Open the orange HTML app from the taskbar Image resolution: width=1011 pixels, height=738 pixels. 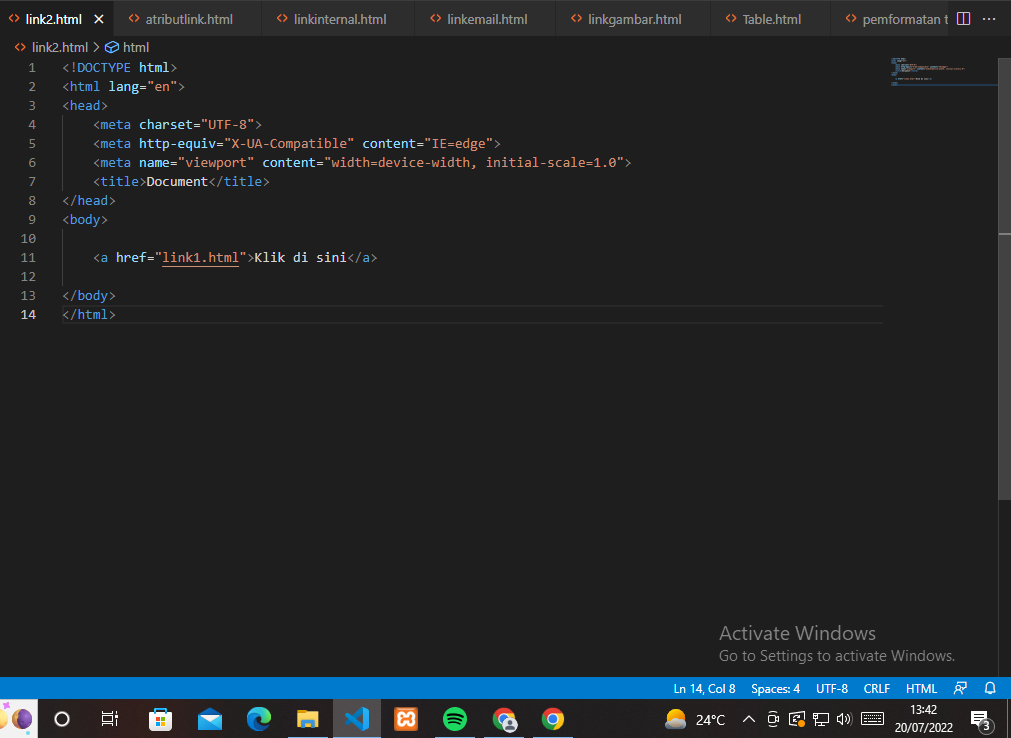coord(405,719)
